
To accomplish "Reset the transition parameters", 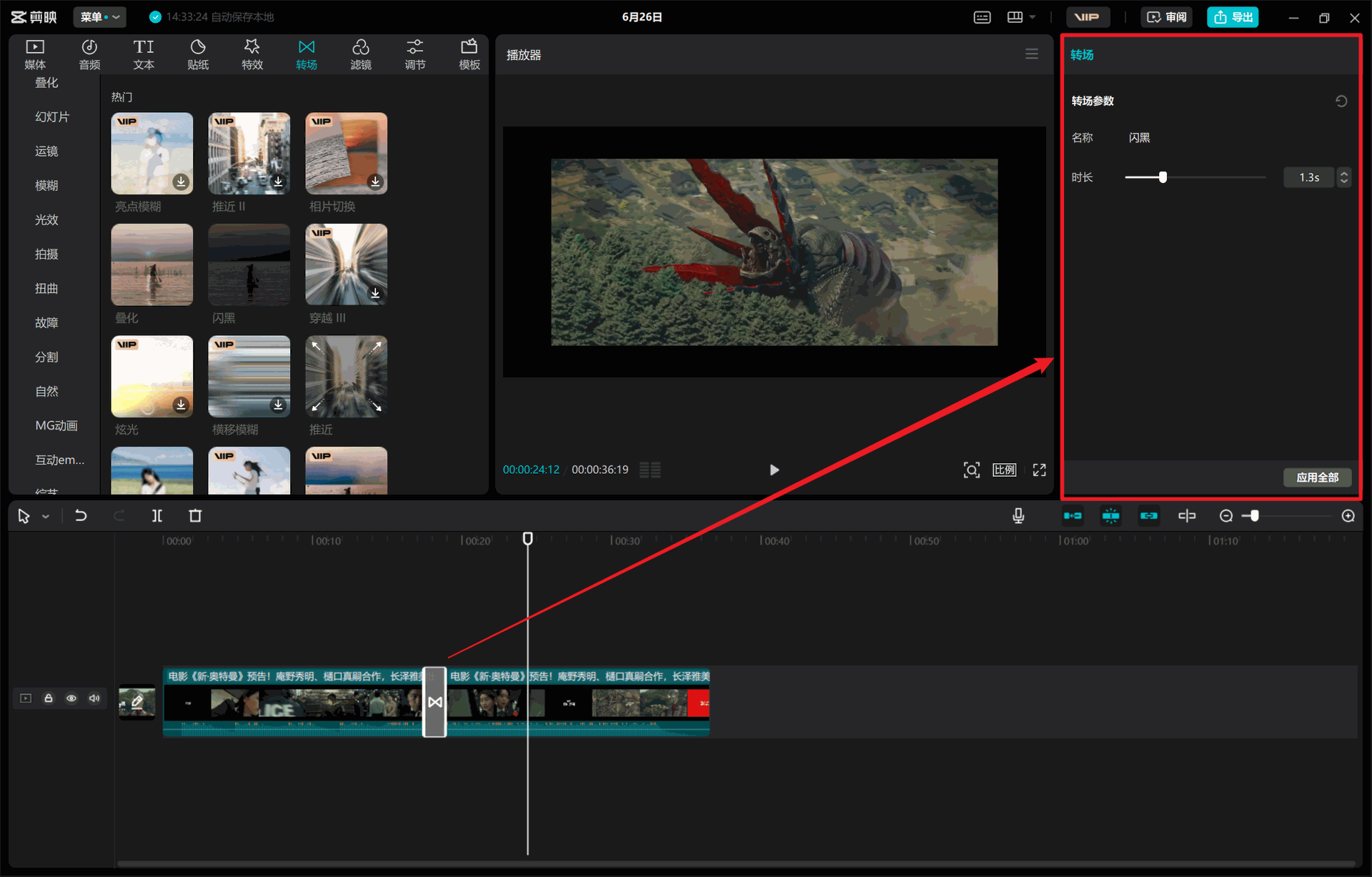I will [1341, 101].
